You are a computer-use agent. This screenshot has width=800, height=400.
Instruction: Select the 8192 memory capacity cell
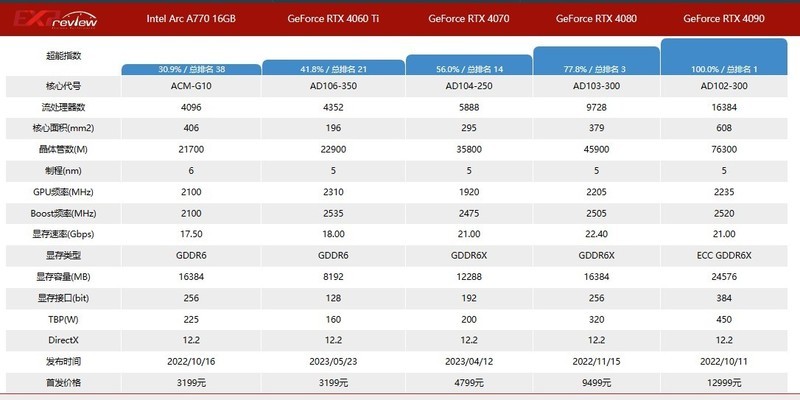coord(333,277)
